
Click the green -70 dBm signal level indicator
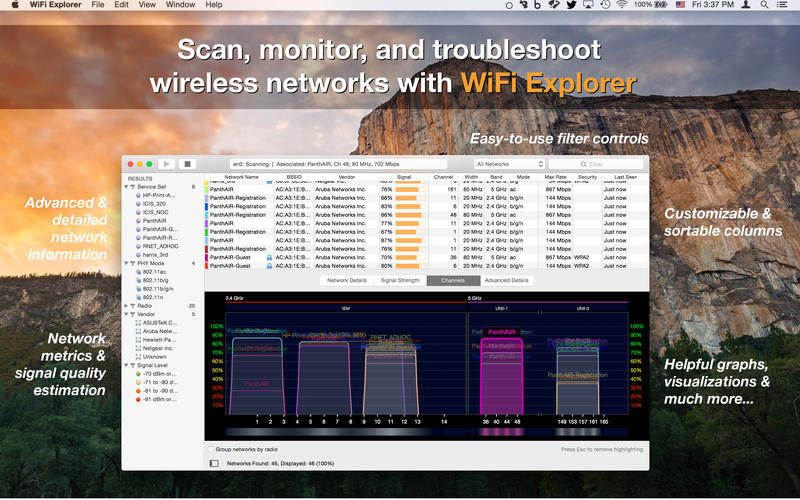(x=138, y=374)
